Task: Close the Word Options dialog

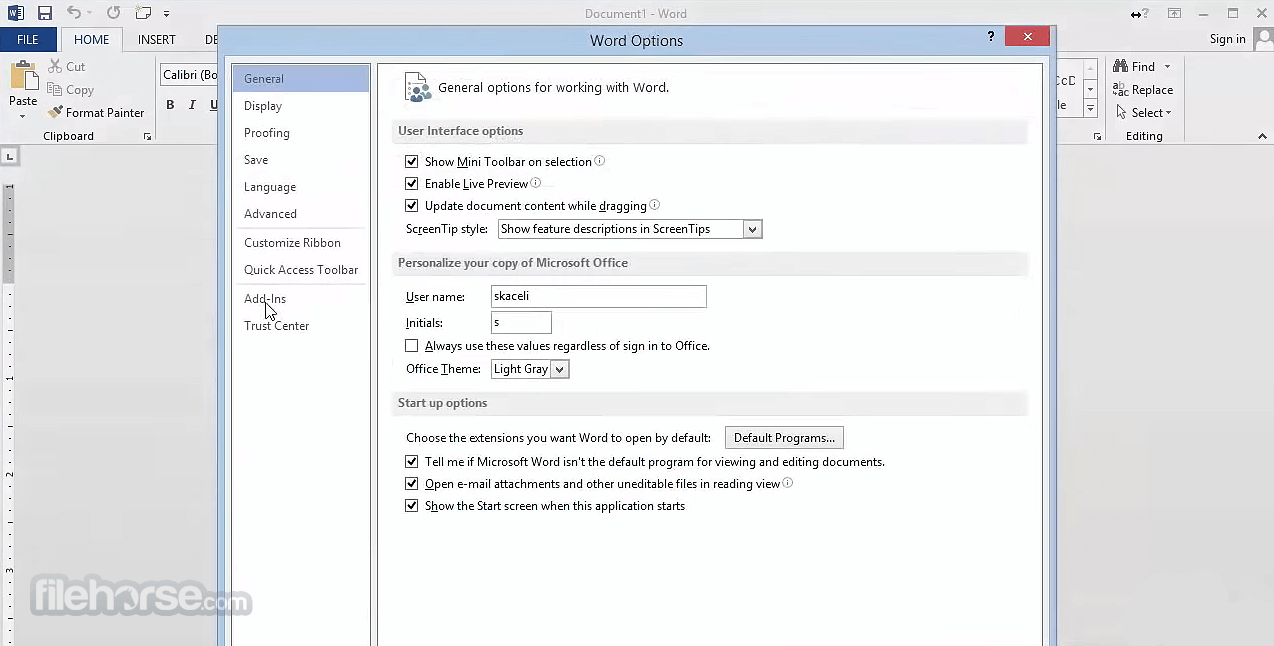Action: 1027,37
